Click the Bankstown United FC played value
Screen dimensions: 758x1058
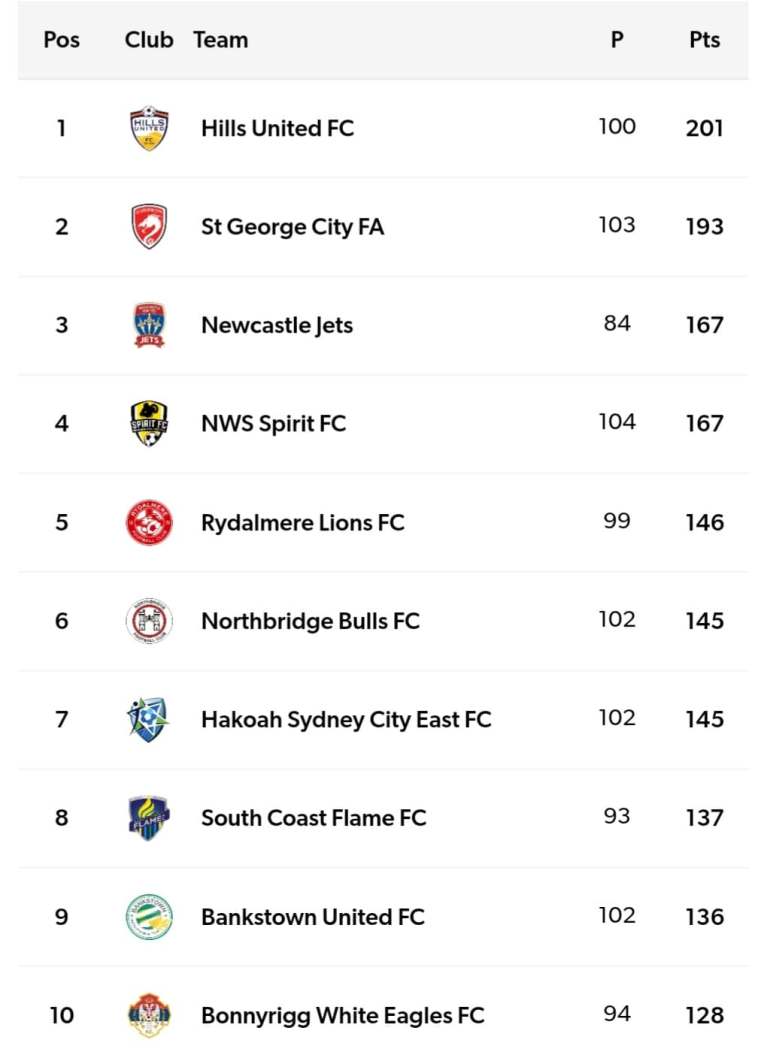tap(617, 916)
